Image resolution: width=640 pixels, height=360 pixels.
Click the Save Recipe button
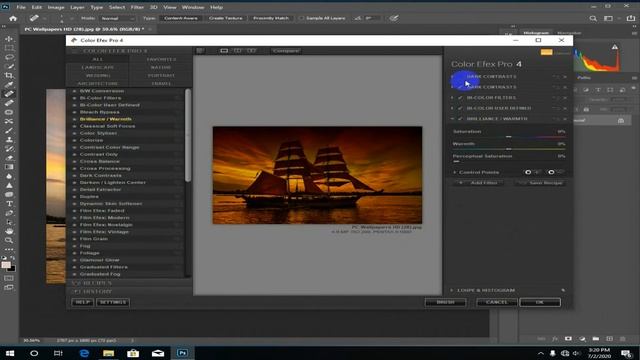[541, 183]
